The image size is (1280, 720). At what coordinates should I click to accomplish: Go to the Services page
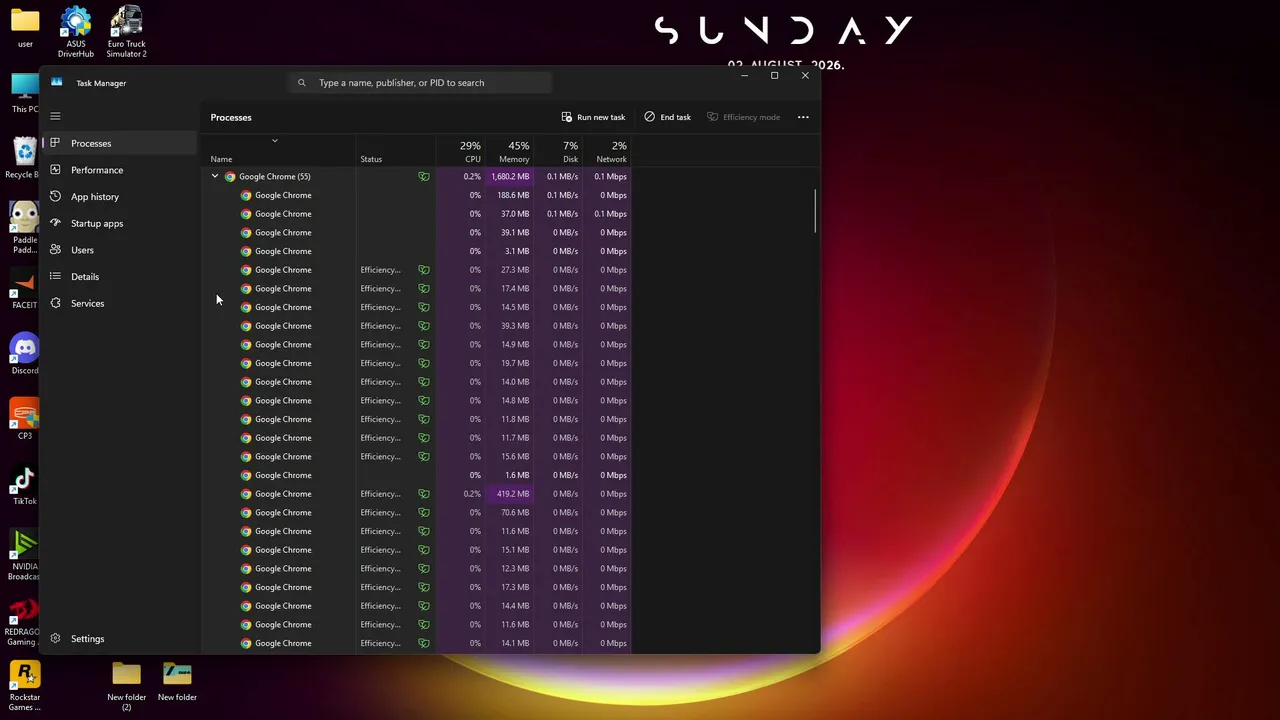click(120, 303)
